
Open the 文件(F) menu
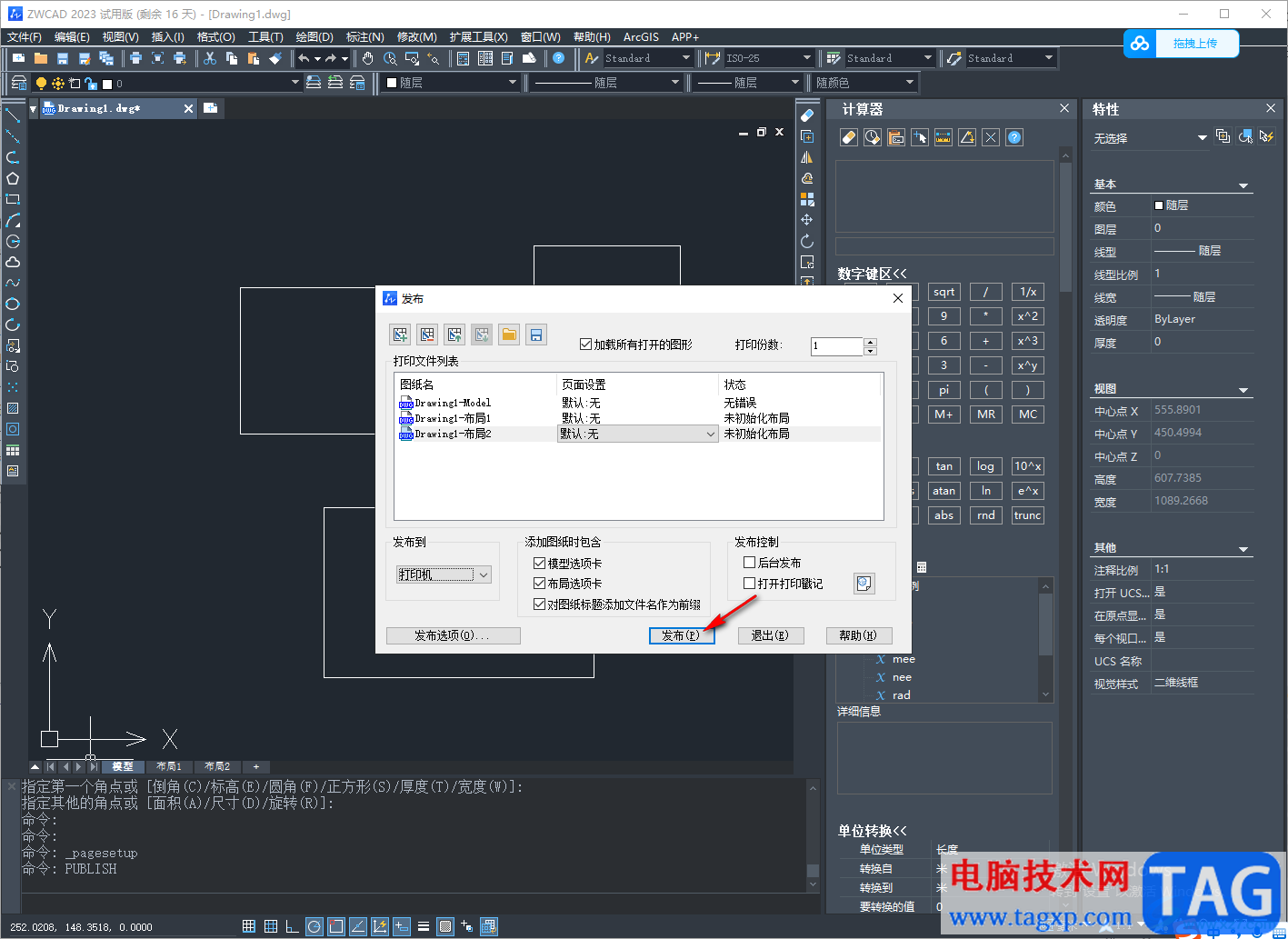pyautogui.click(x=25, y=37)
